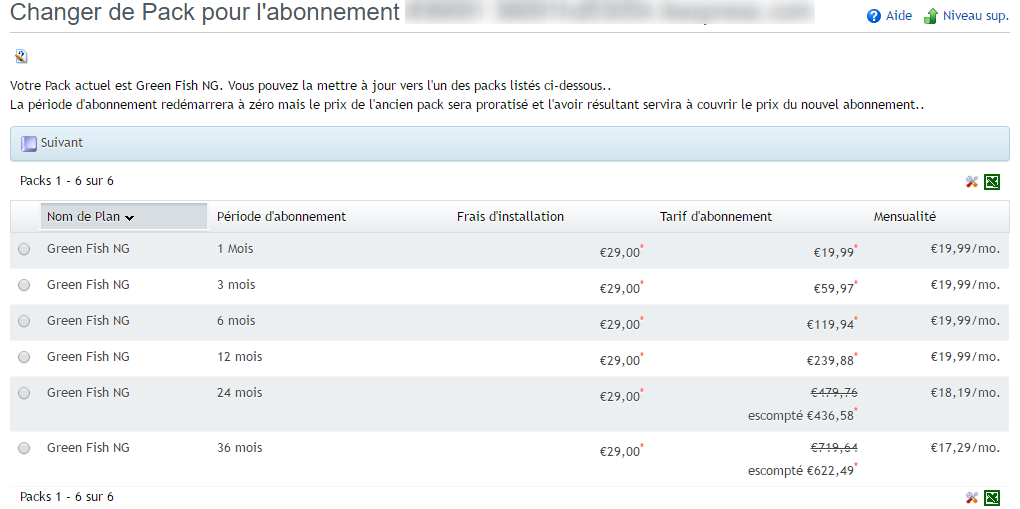This screenshot has width=1020, height=509.
Task: Click the blue Aide question-mark icon
Action: pos(874,16)
